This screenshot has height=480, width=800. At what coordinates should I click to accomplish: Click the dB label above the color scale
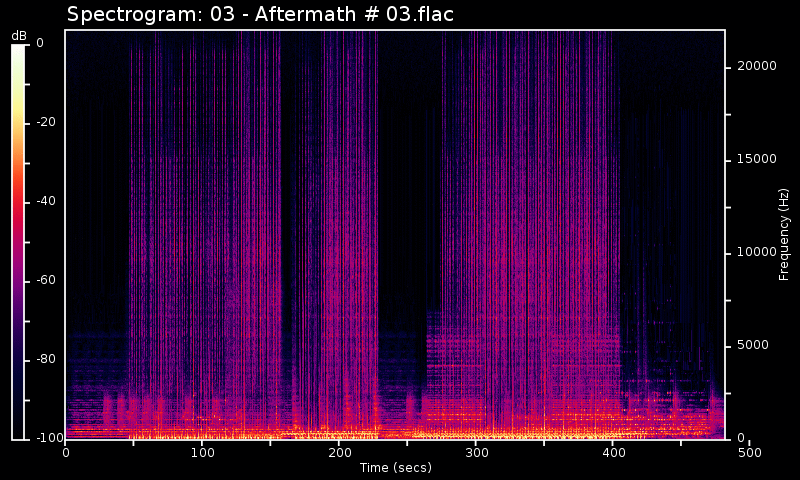click(19, 36)
